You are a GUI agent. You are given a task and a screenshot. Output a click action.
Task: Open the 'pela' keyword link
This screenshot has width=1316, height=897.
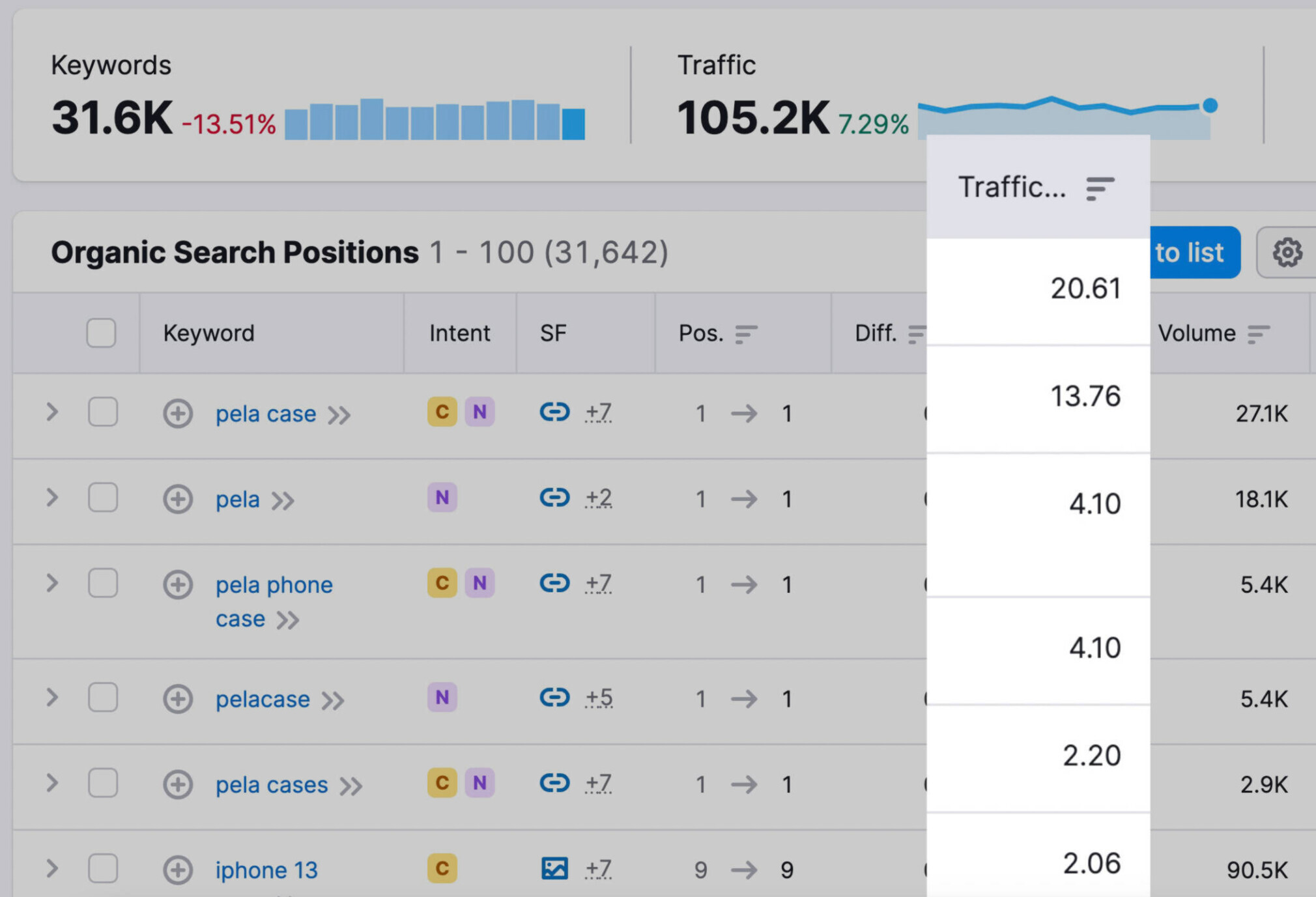coord(238,500)
